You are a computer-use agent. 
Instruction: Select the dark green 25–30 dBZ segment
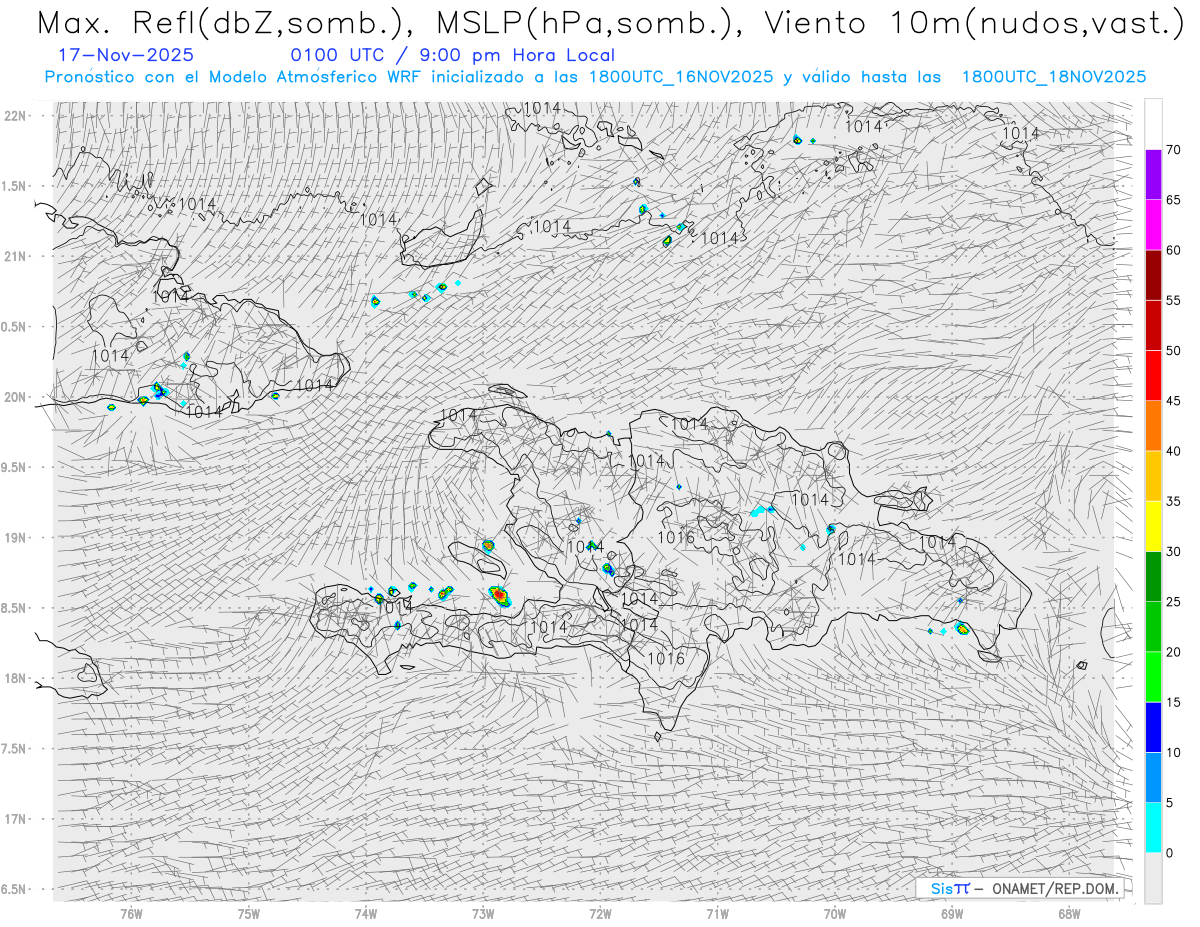[1153, 577]
